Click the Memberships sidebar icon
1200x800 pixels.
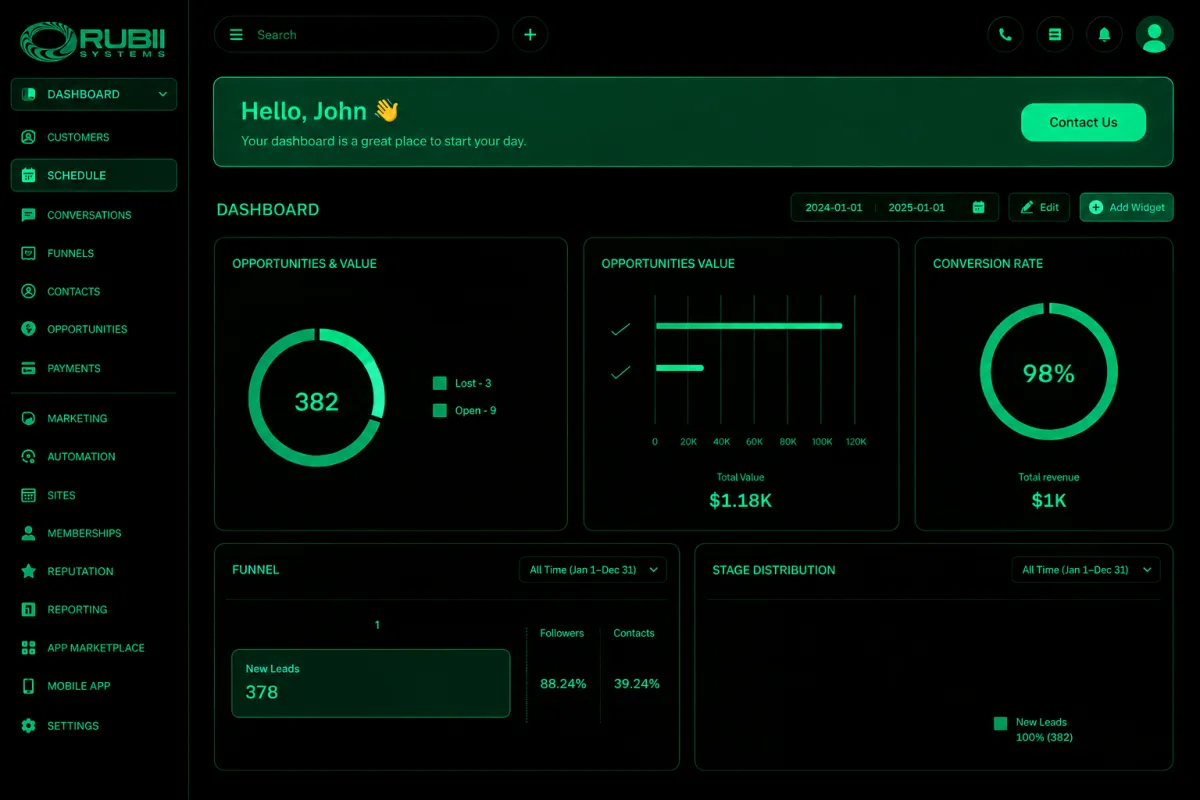pos(28,533)
